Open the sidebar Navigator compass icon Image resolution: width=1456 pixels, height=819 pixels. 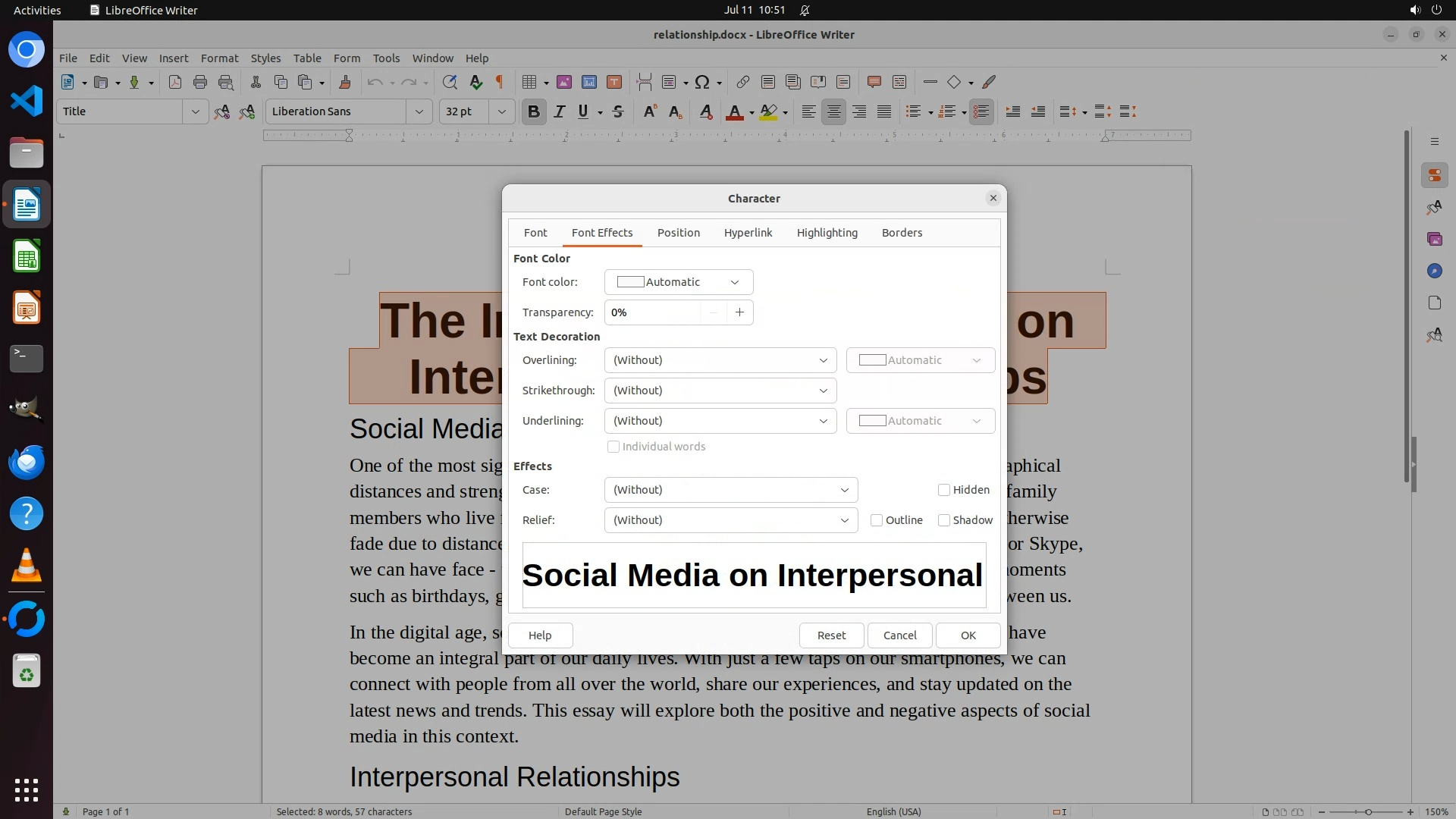1434,271
